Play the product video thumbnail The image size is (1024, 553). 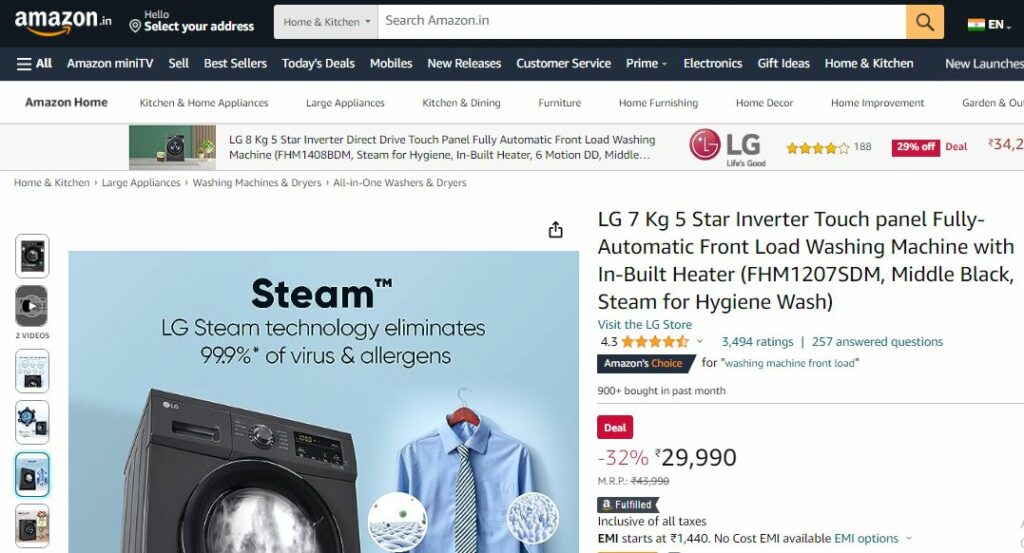click(x=31, y=306)
